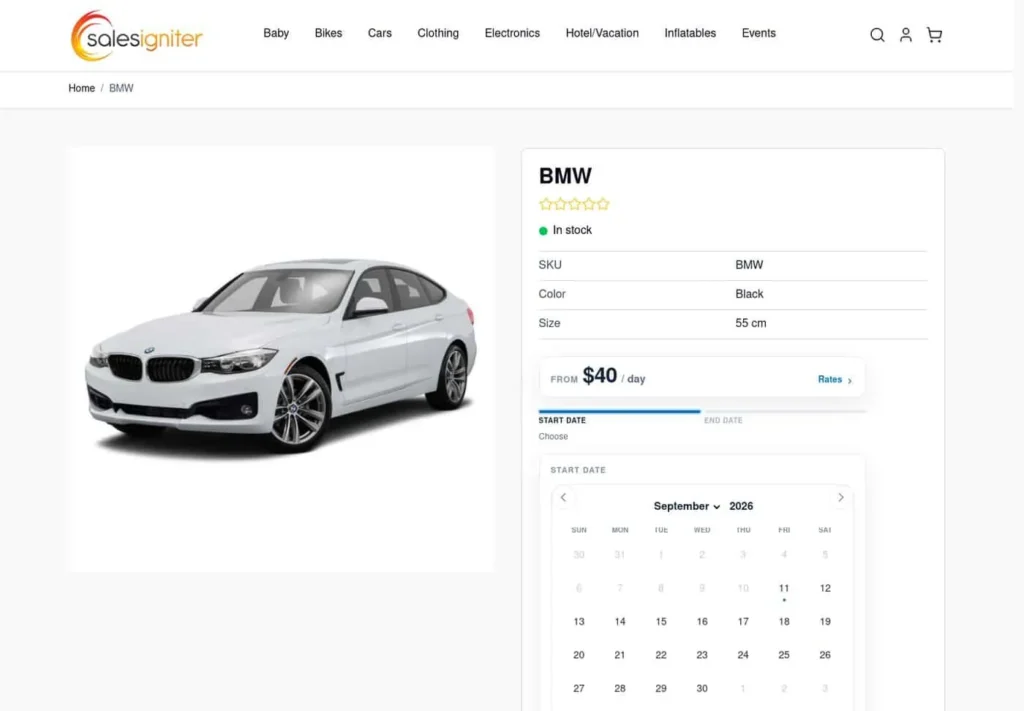
Task: Pick September 26 in calendar
Action: [x=825, y=655]
